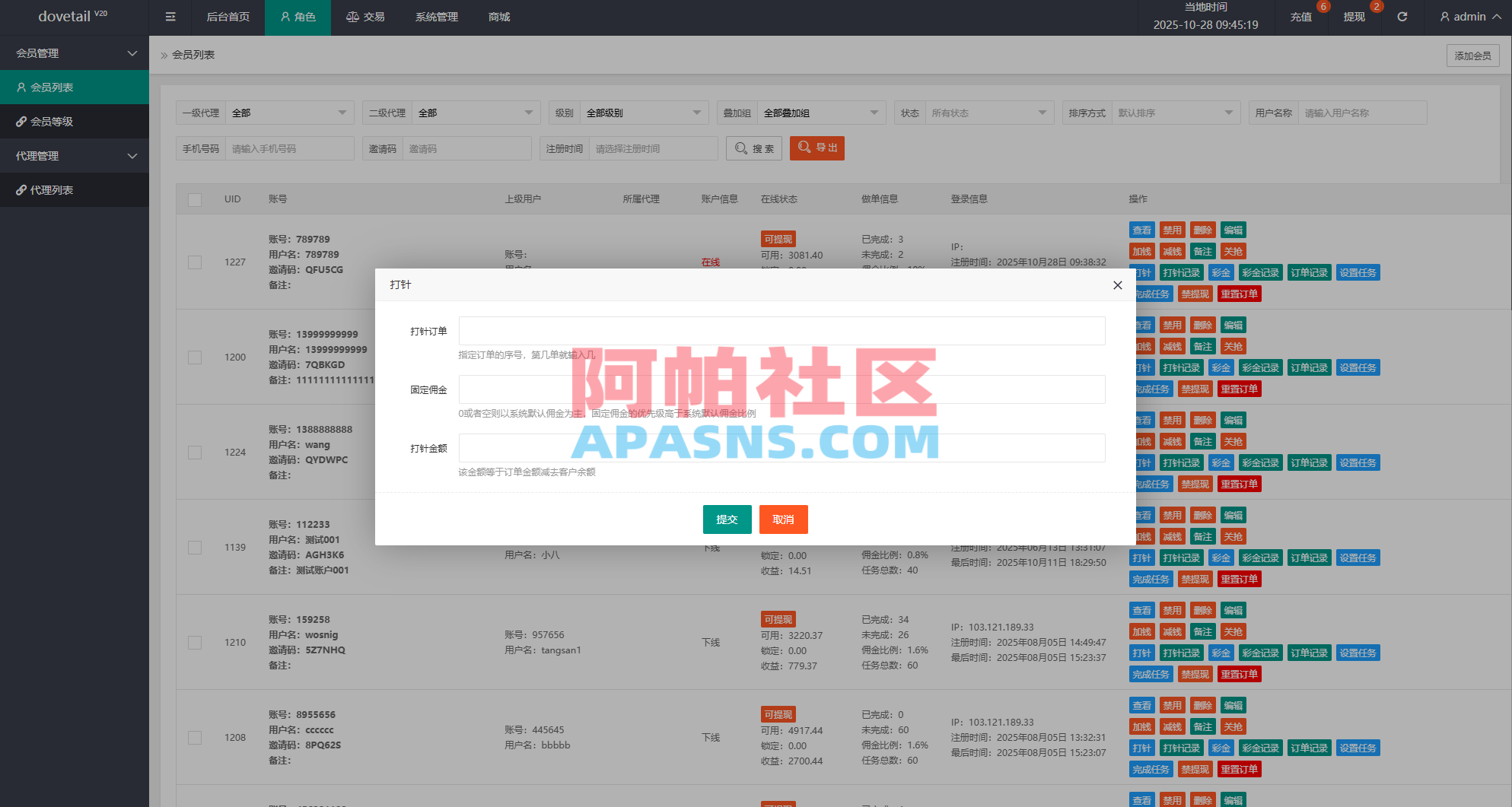Focus the 固定佣金 input field
This screenshot has height=807, width=1512.
(782, 389)
